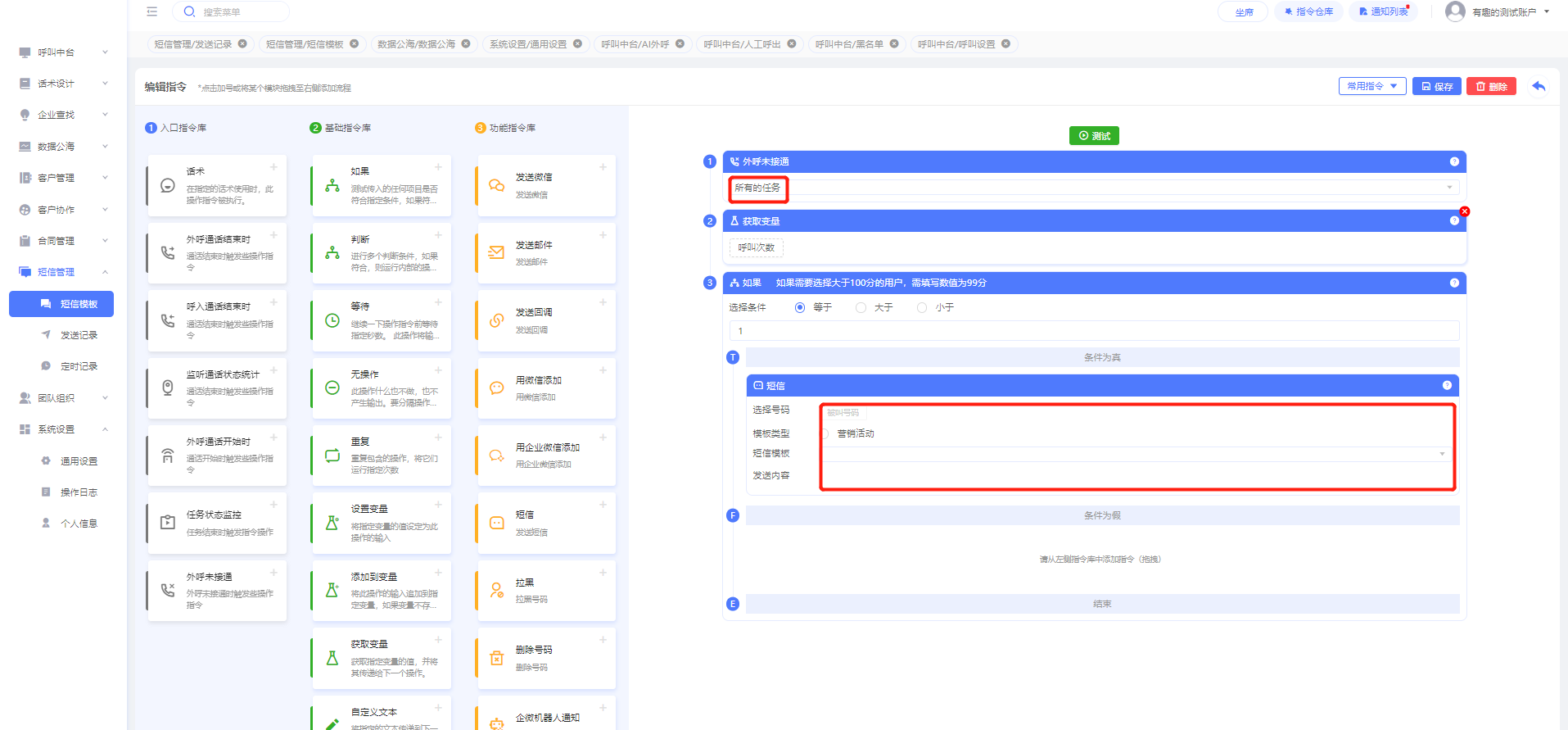Open 操作日志 in the sidebar

click(79, 492)
